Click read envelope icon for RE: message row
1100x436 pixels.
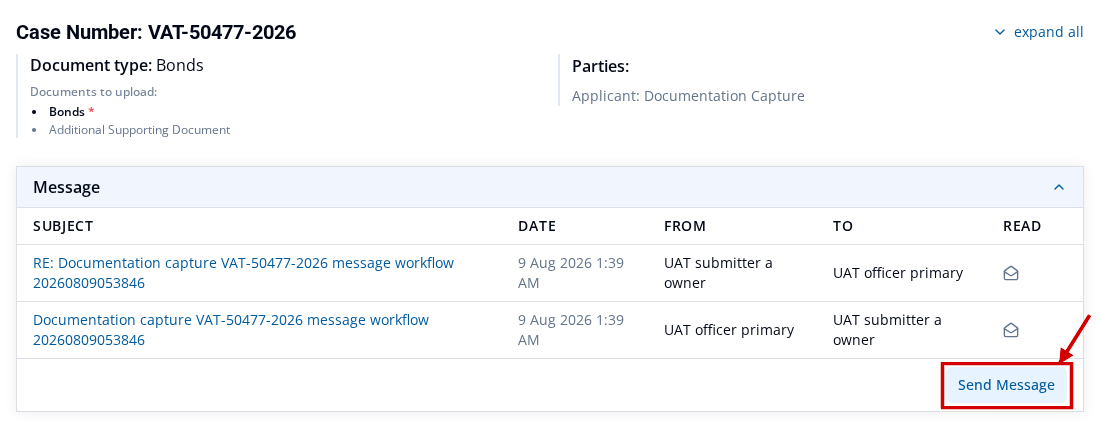click(x=1011, y=273)
